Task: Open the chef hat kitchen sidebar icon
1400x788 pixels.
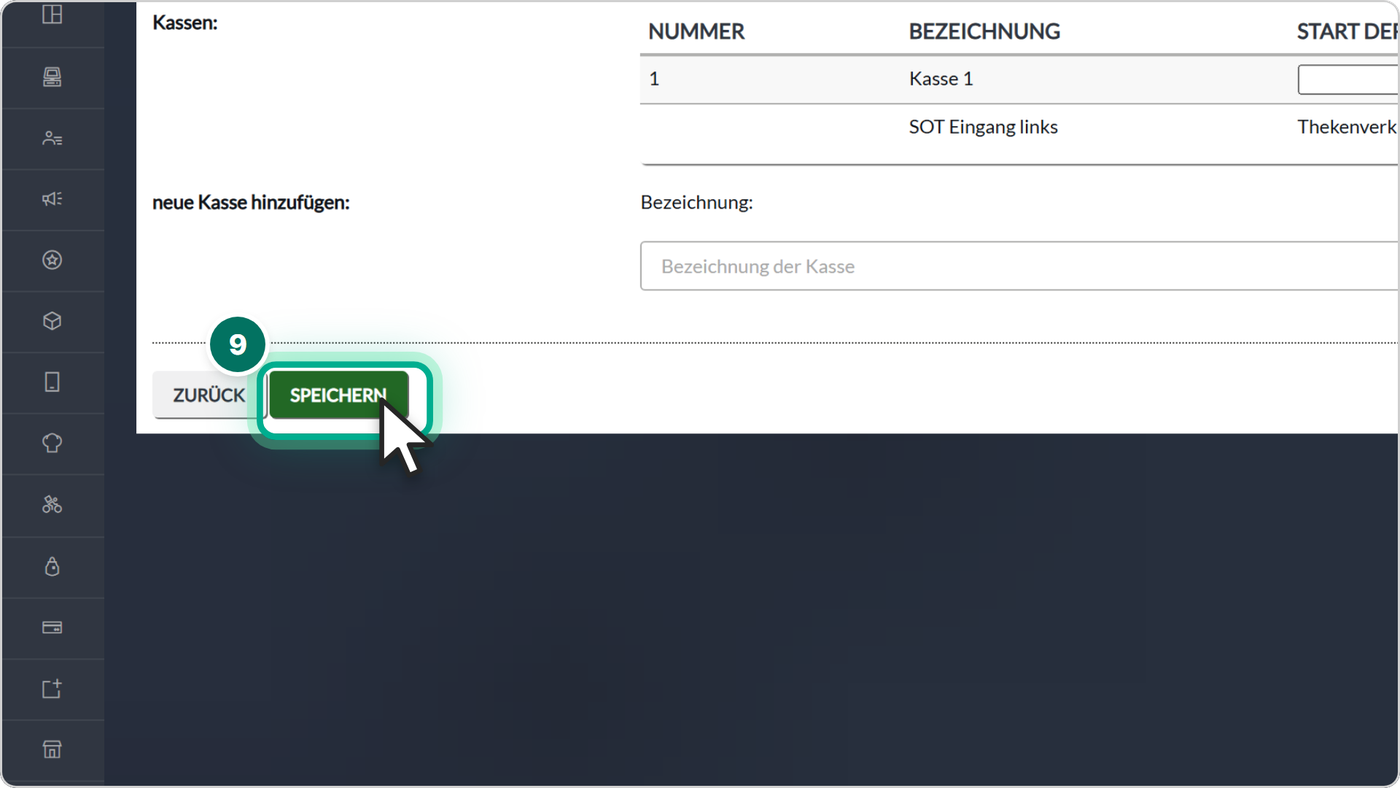Action: coord(52,443)
